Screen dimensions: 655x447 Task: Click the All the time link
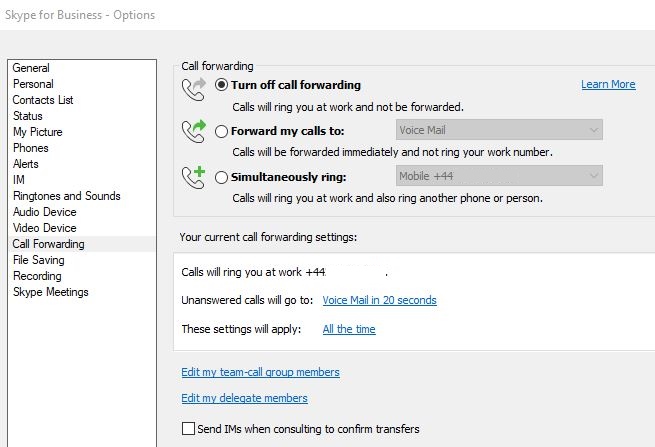pos(349,329)
